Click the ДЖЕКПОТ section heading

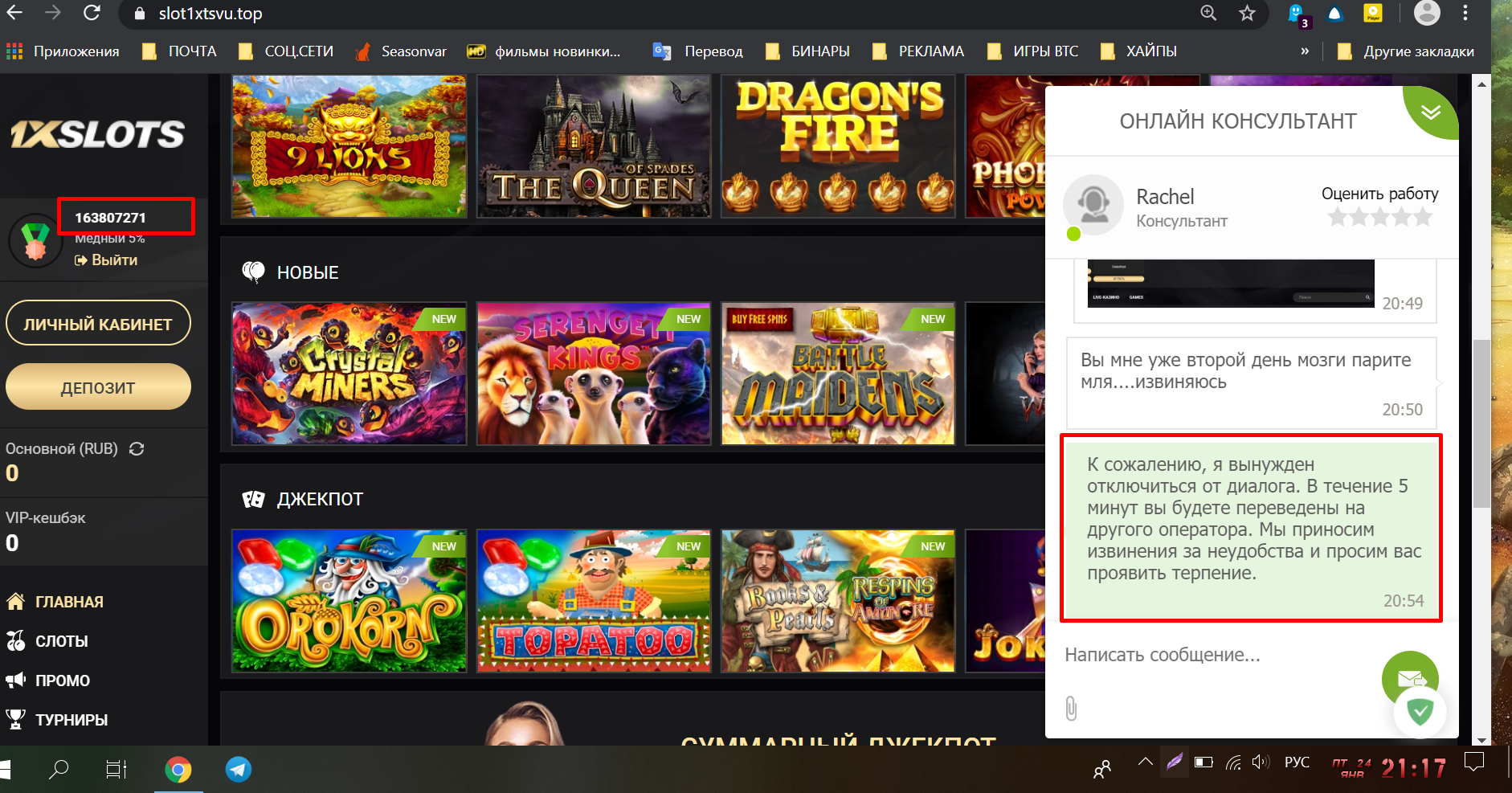(320, 500)
